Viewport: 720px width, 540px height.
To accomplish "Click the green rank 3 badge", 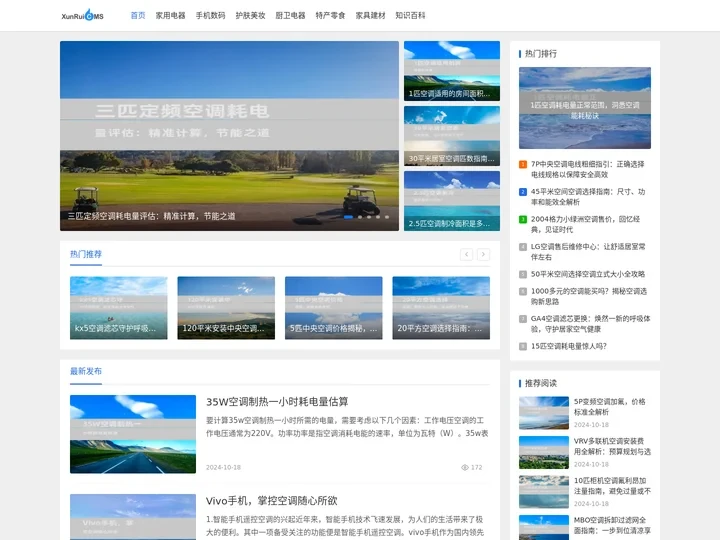I will [523, 219].
